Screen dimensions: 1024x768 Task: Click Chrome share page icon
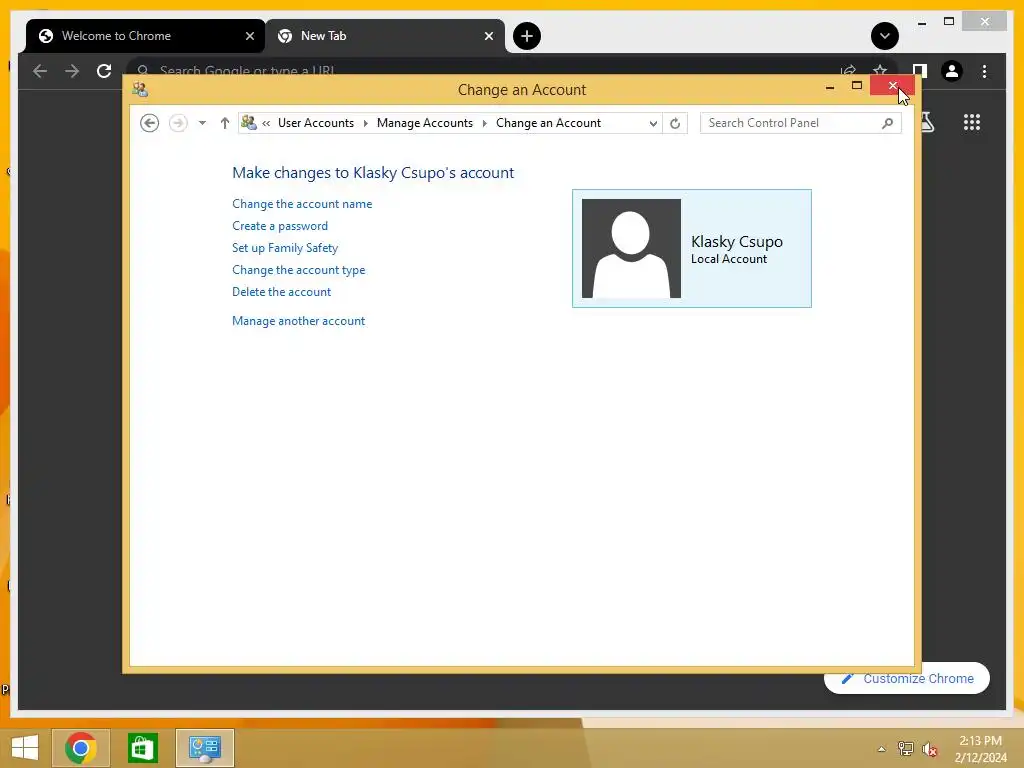point(848,69)
